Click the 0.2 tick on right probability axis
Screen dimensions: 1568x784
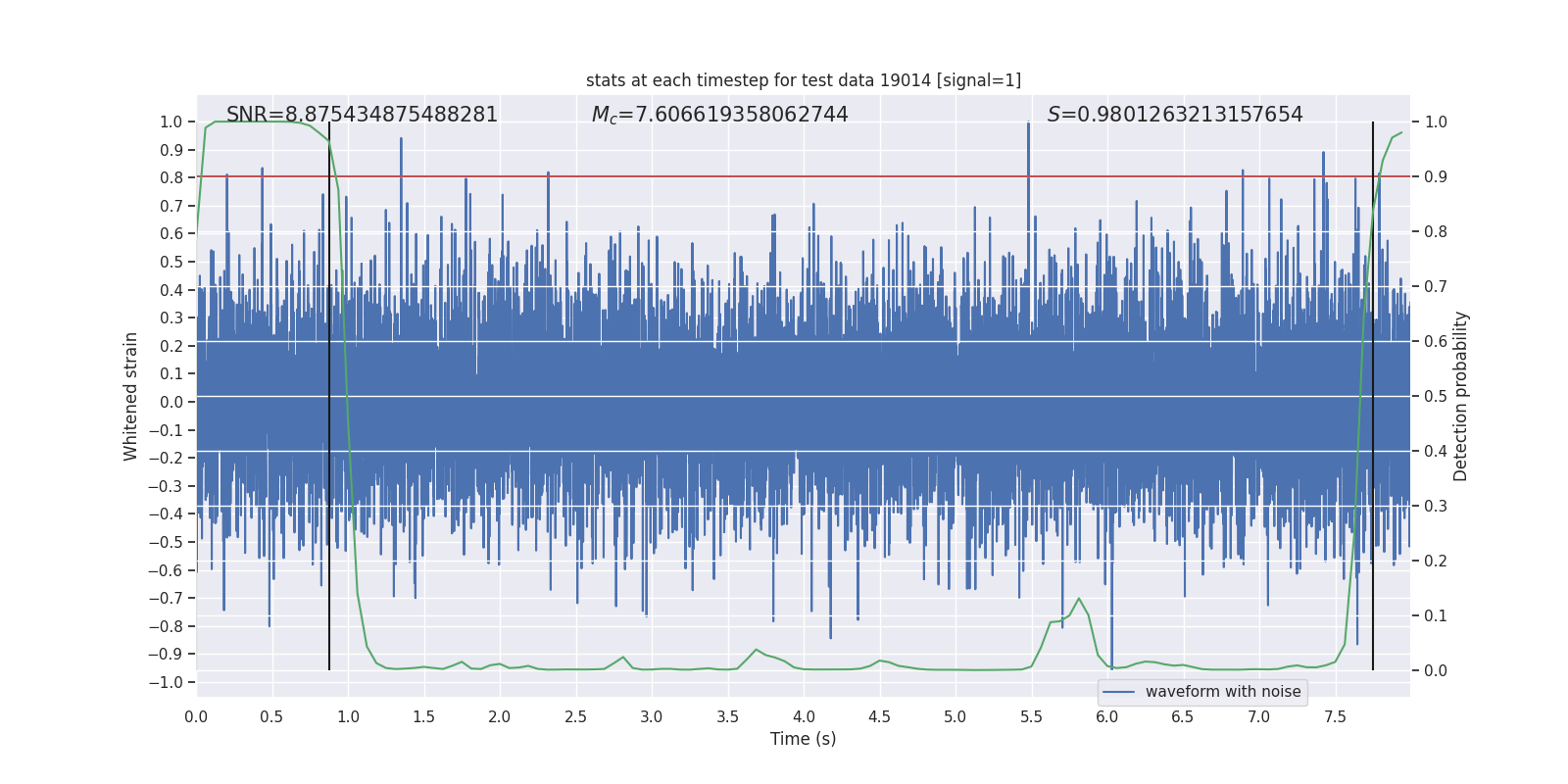[1436, 561]
